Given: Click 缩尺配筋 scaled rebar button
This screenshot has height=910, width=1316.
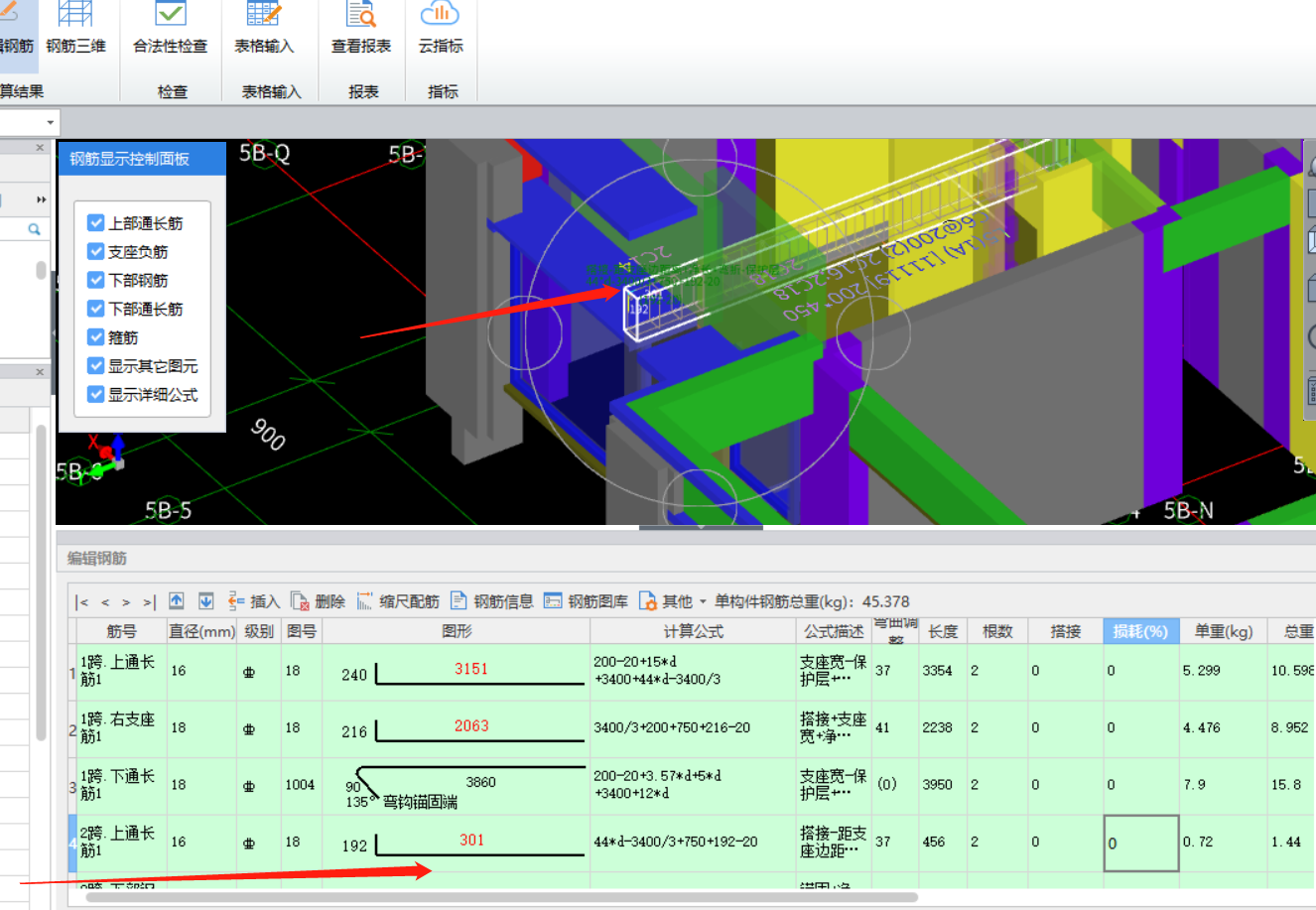Looking at the screenshot, I should [397, 601].
